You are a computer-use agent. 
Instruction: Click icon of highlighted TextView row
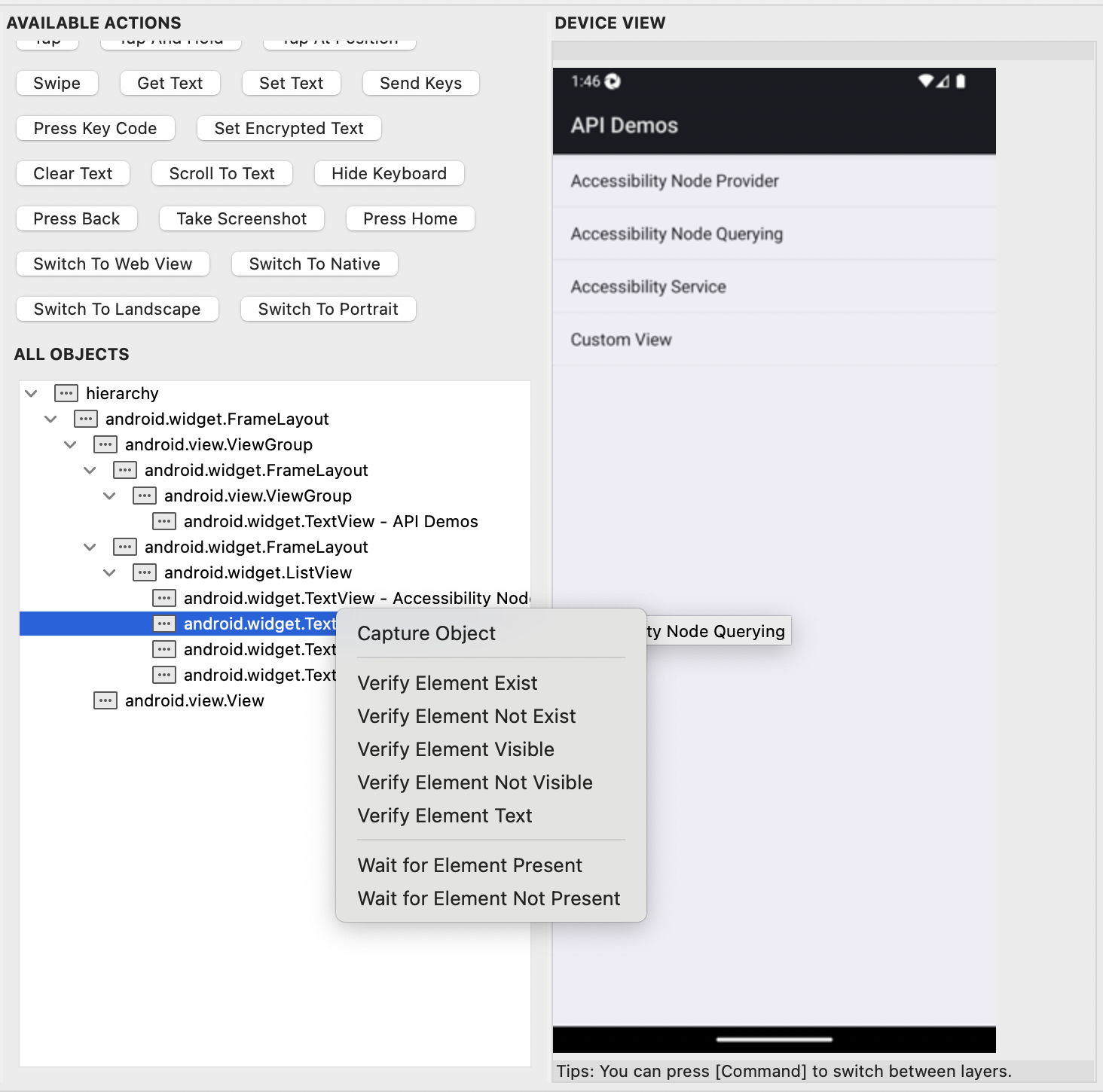coord(164,624)
